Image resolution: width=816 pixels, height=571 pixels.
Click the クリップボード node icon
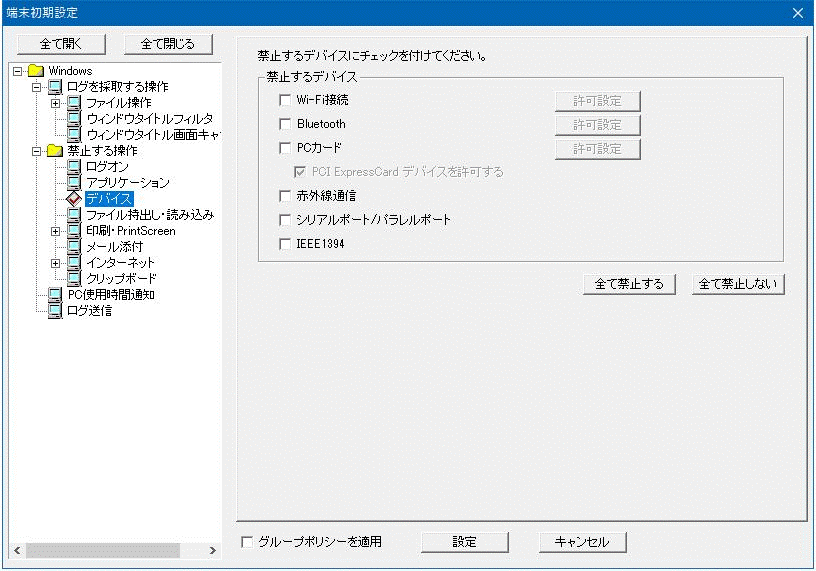point(74,278)
